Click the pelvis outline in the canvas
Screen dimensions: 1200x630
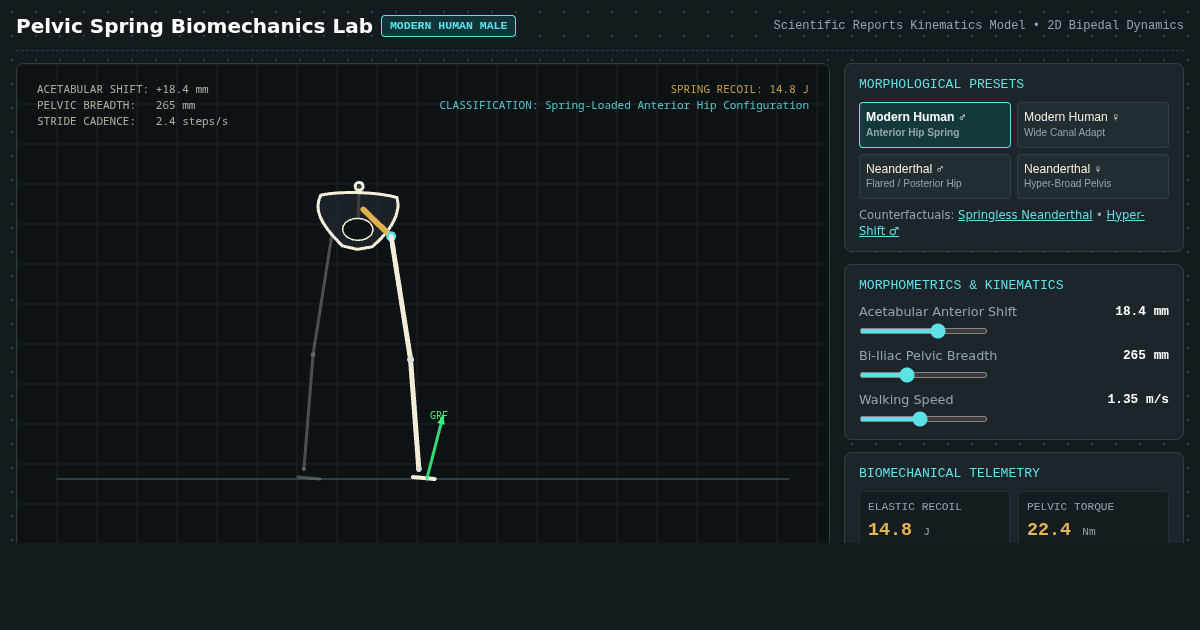(358, 218)
